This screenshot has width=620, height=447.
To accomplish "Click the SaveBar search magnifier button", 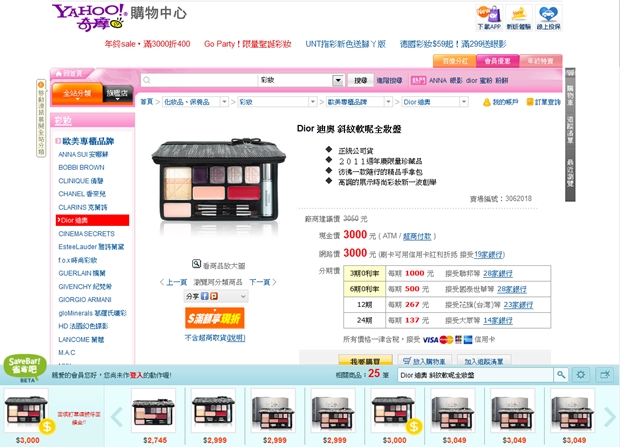I will [561, 375].
